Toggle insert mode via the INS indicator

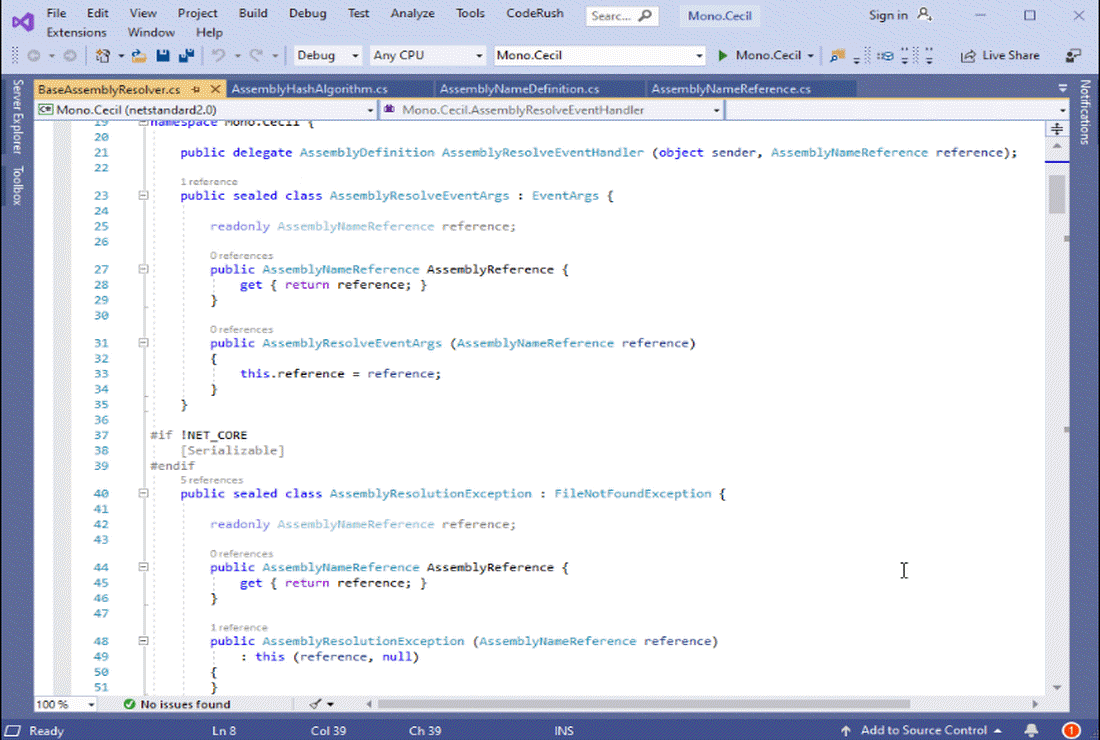pyautogui.click(x=564, y=731)
